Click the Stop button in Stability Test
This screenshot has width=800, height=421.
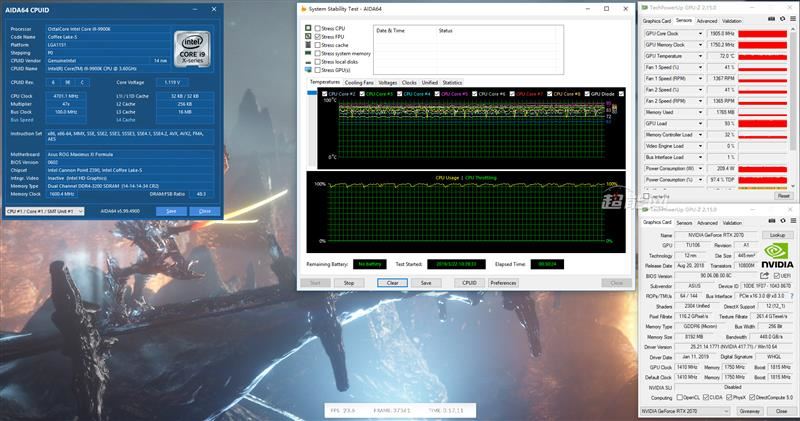tap(348, 283)
